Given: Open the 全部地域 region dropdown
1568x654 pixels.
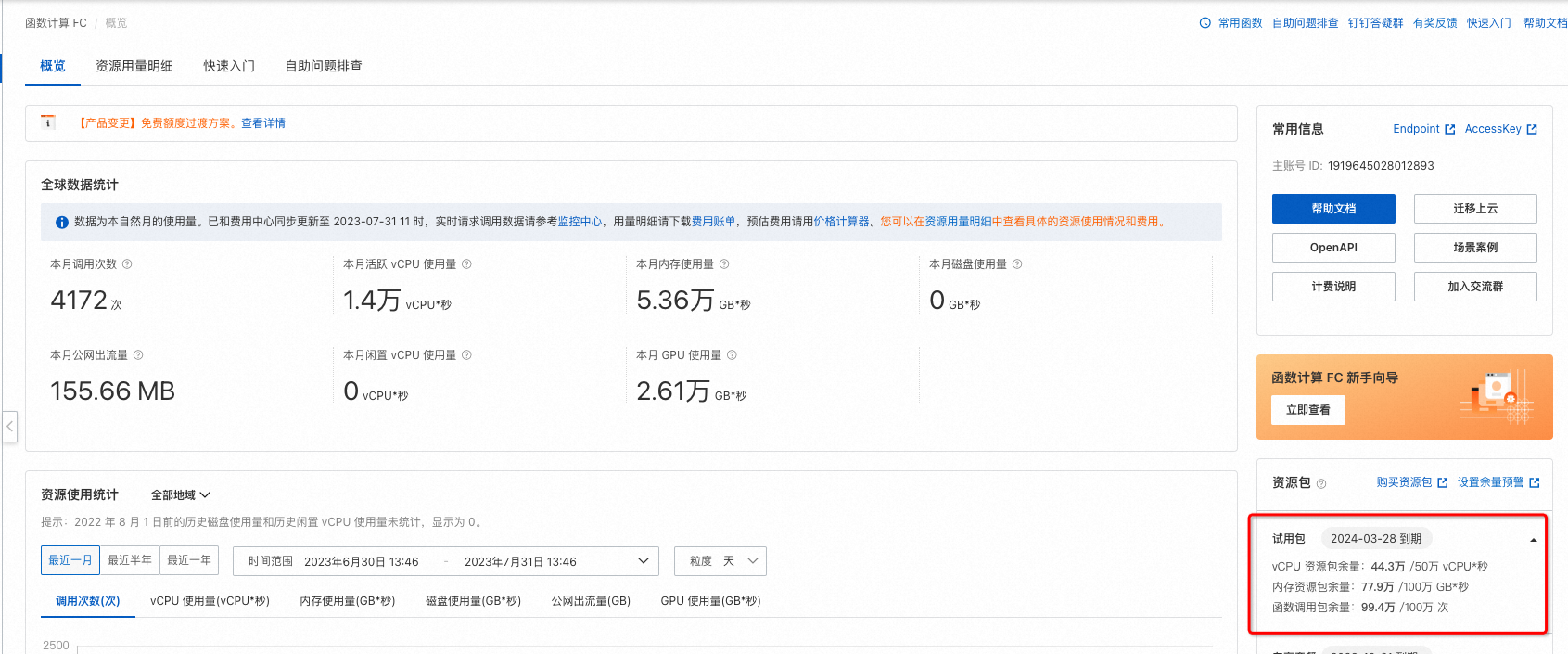Looking at the screenshot, I should click(181, 495).
